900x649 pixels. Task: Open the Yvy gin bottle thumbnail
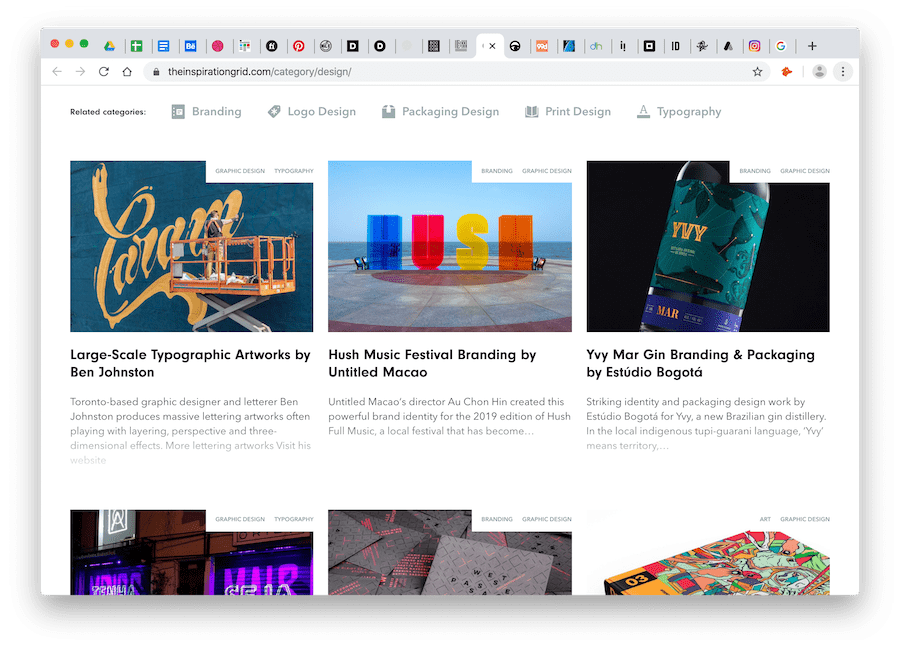[x=708, y=247]
